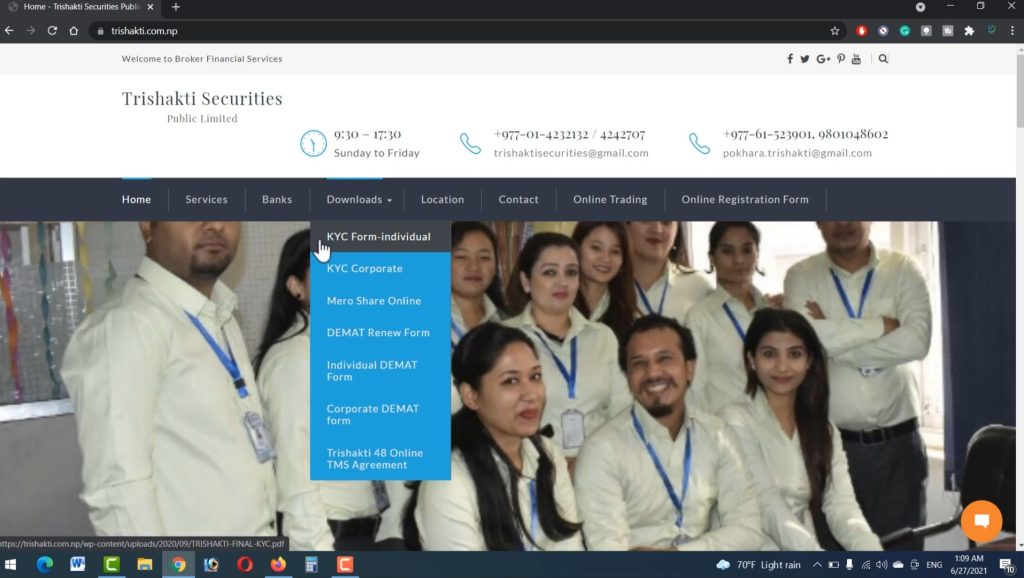This screenshot has width=1024, height=578.
Task: Open the Pinterest social icon
Action: (840, 59)
